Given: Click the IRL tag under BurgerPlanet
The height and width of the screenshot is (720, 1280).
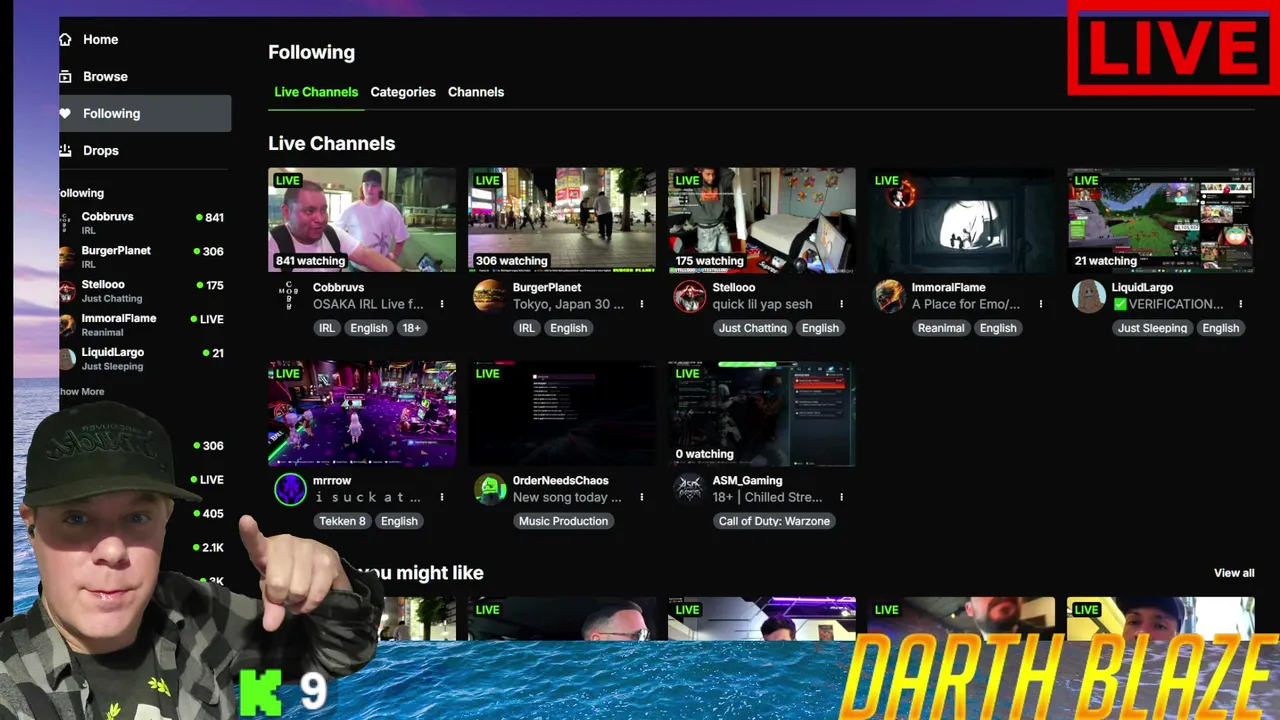Looking at the screenshot, I should point(527,328).
